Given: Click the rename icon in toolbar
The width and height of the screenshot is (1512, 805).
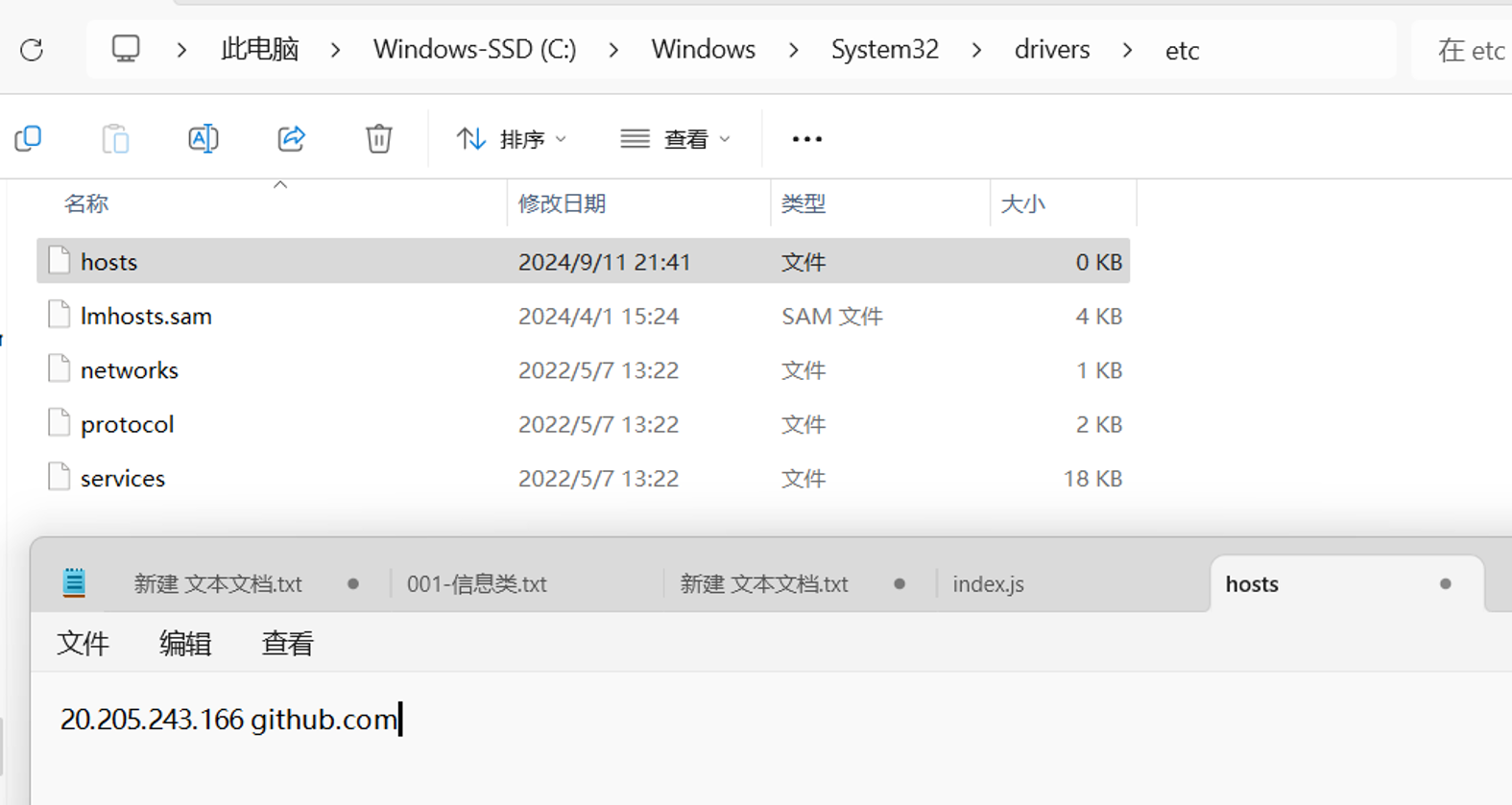Looking at the screenshot, I should coord(203,139).
